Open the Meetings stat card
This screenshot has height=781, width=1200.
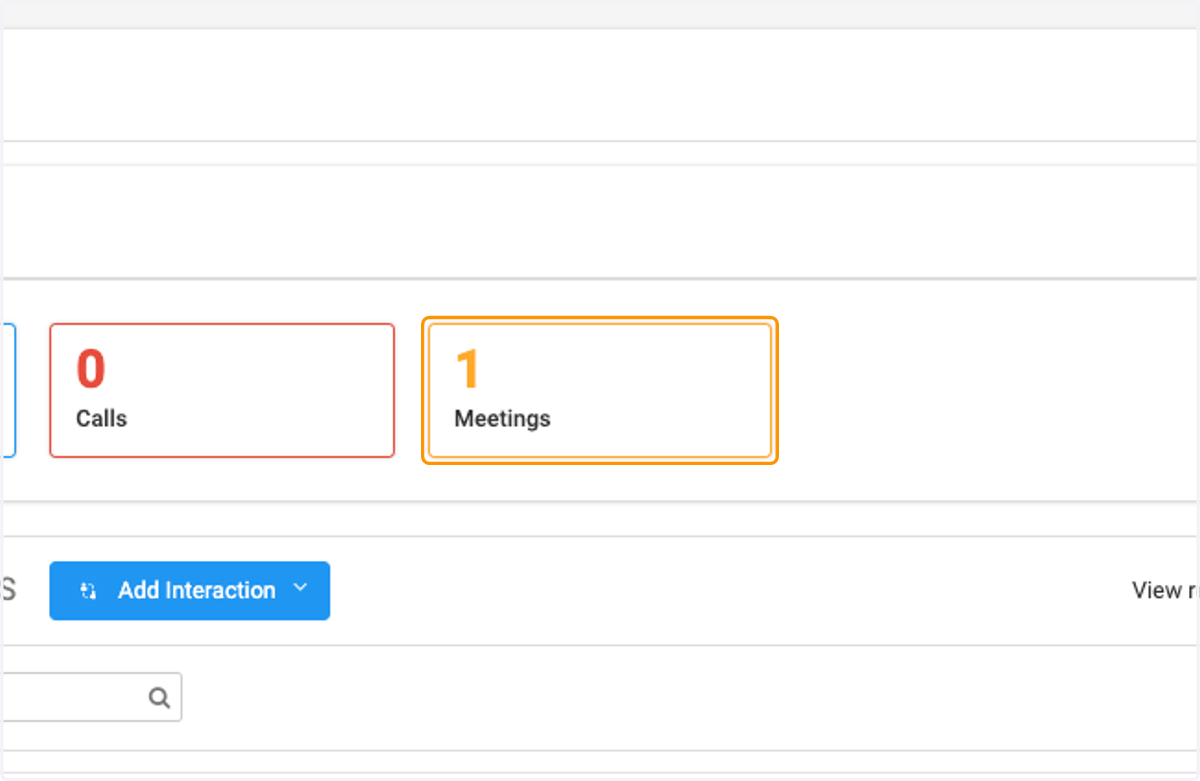click(x=600, y=390)
